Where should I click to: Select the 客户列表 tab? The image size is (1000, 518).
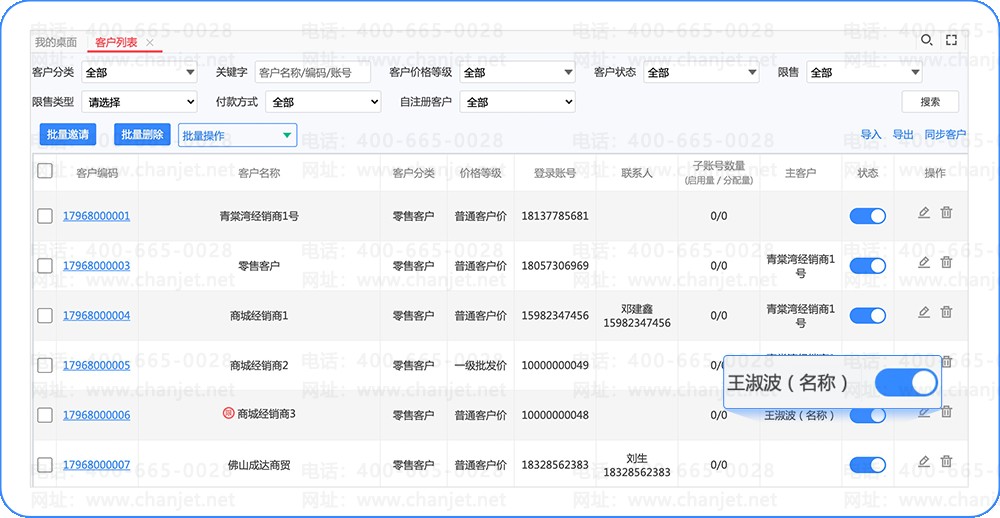click(x=116, y=42)
